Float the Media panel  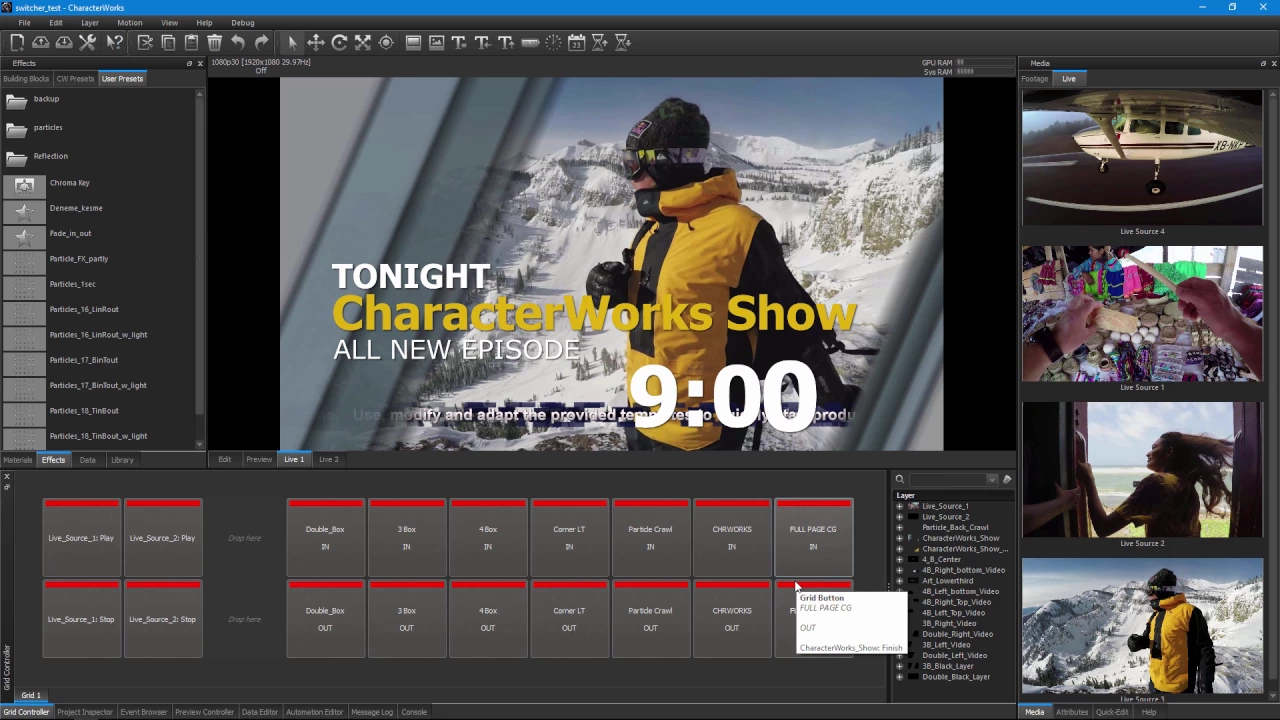coord(1262,63)
